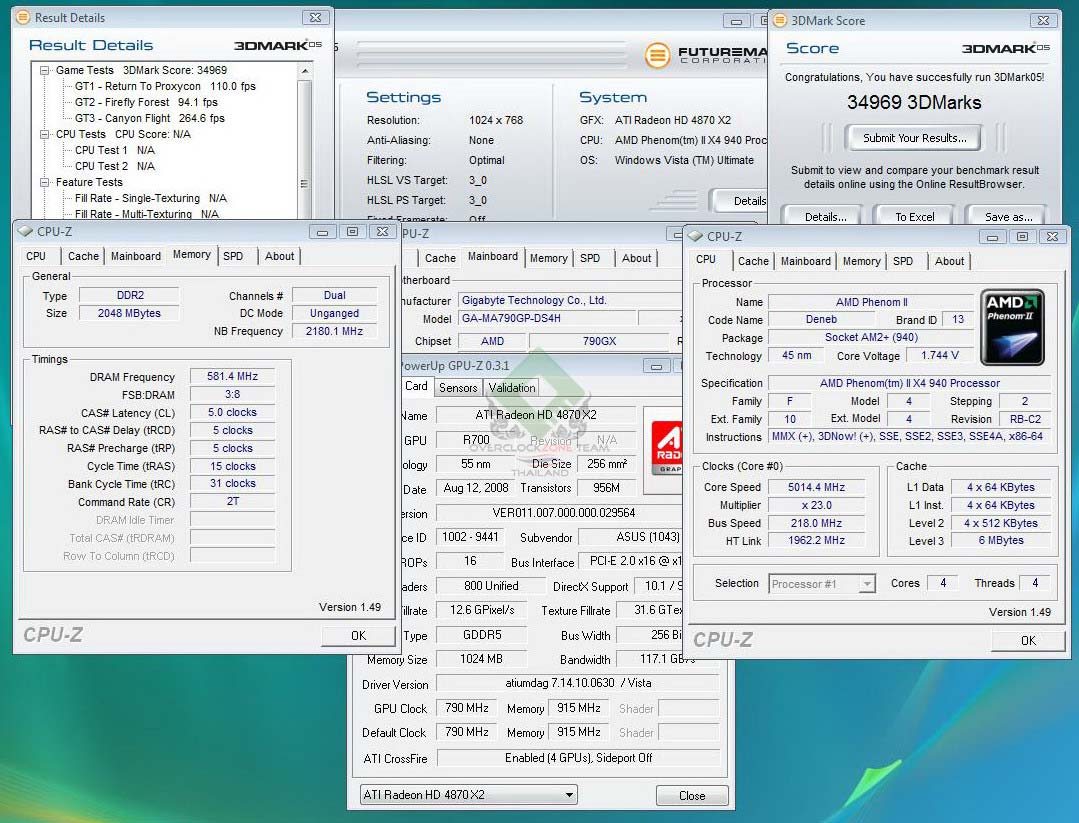Open Mainboard tab in left CPU-Z window
This screenshot has height=823, width=1079.
click(x=136, y=256)
